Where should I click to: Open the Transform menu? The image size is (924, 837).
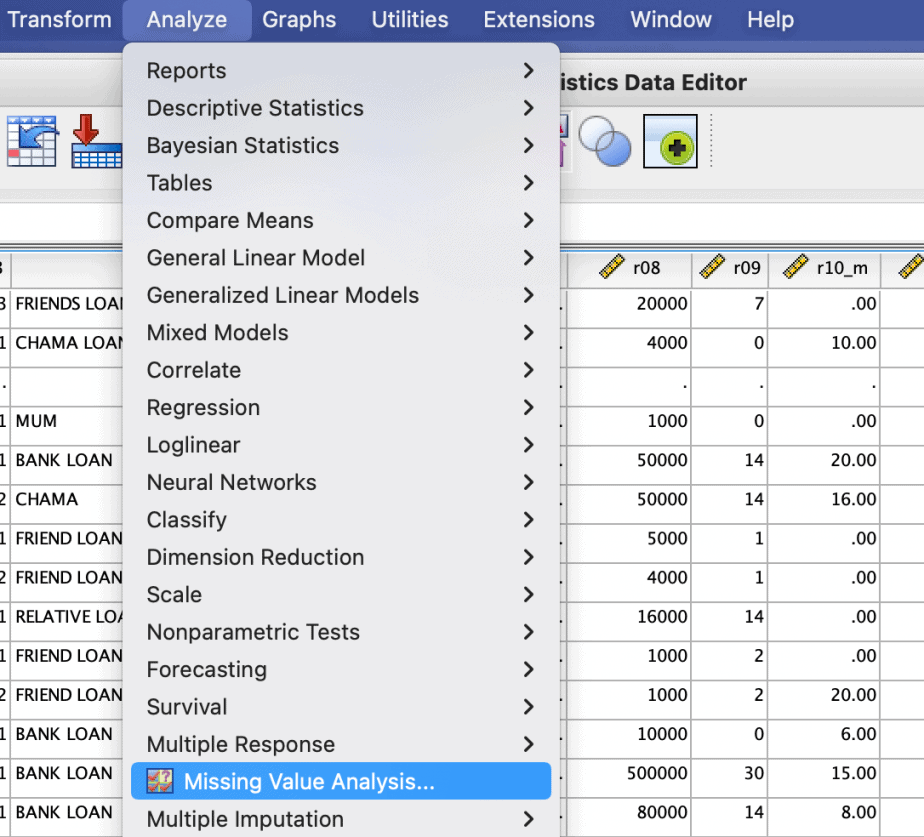coord(59,19)
